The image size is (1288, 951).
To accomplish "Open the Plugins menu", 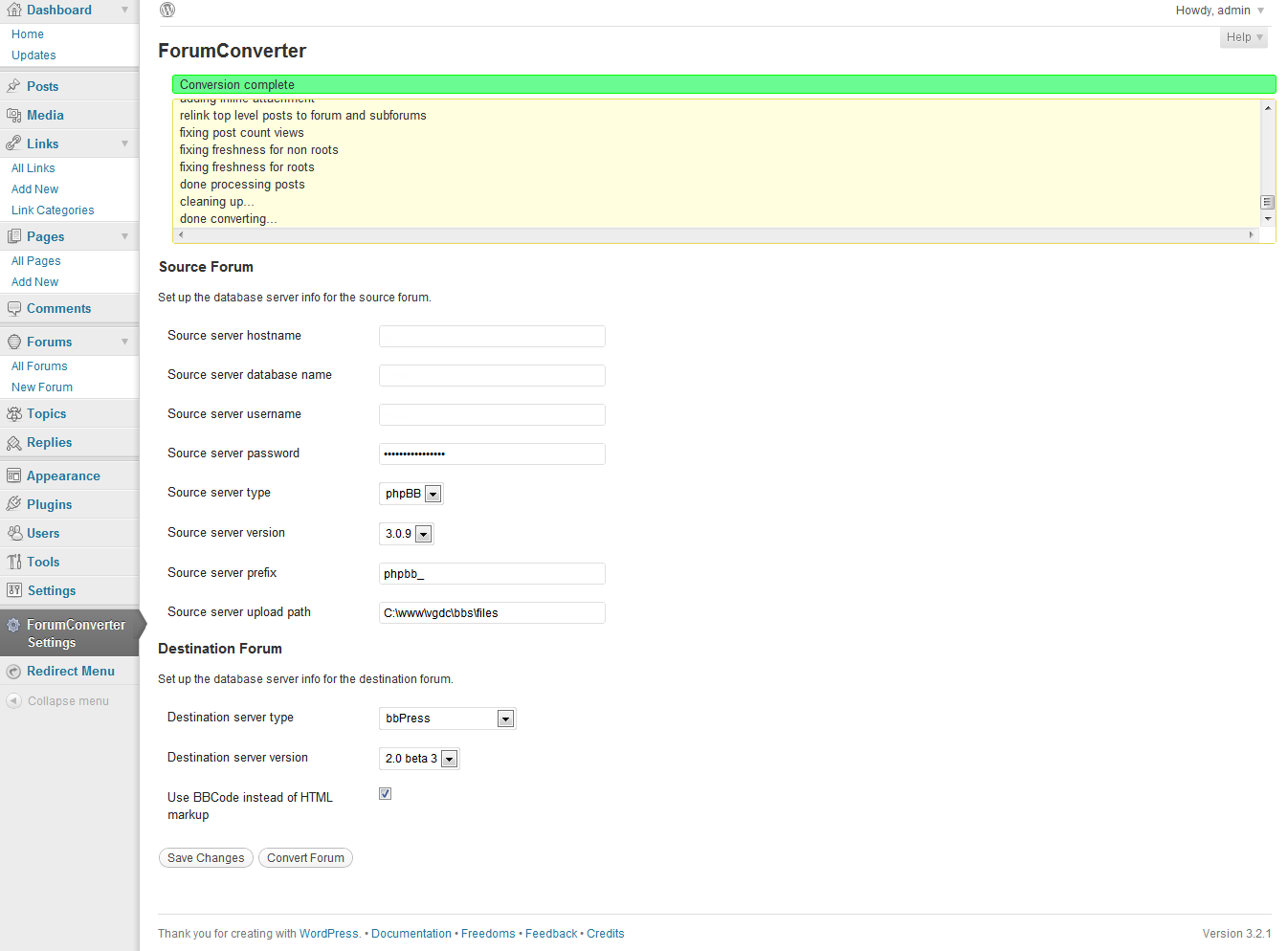I will click(x=49, y=504).
